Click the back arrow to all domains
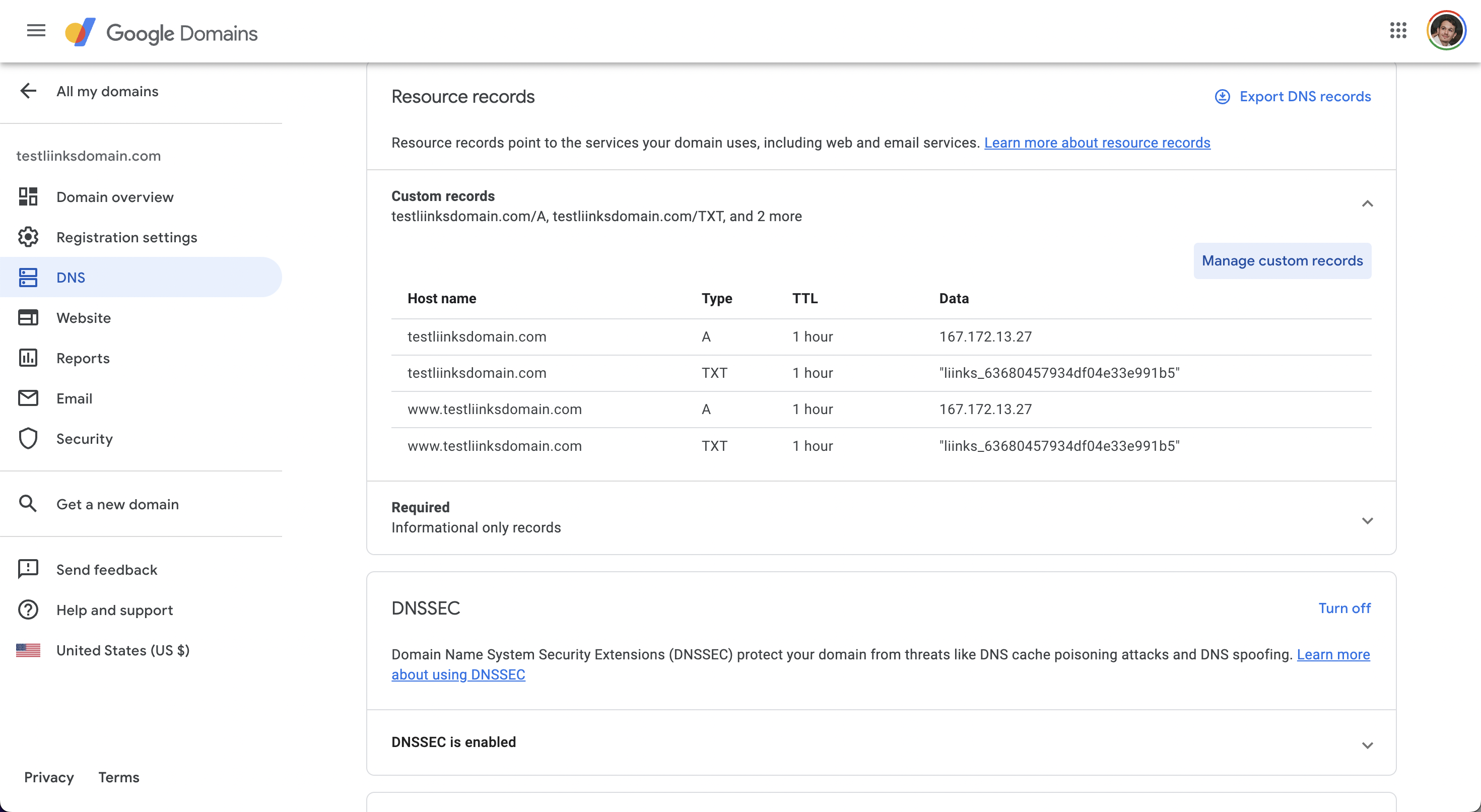Image resolution: width=1481 pixels, height=812 pixels. click(x=28, y=91)
